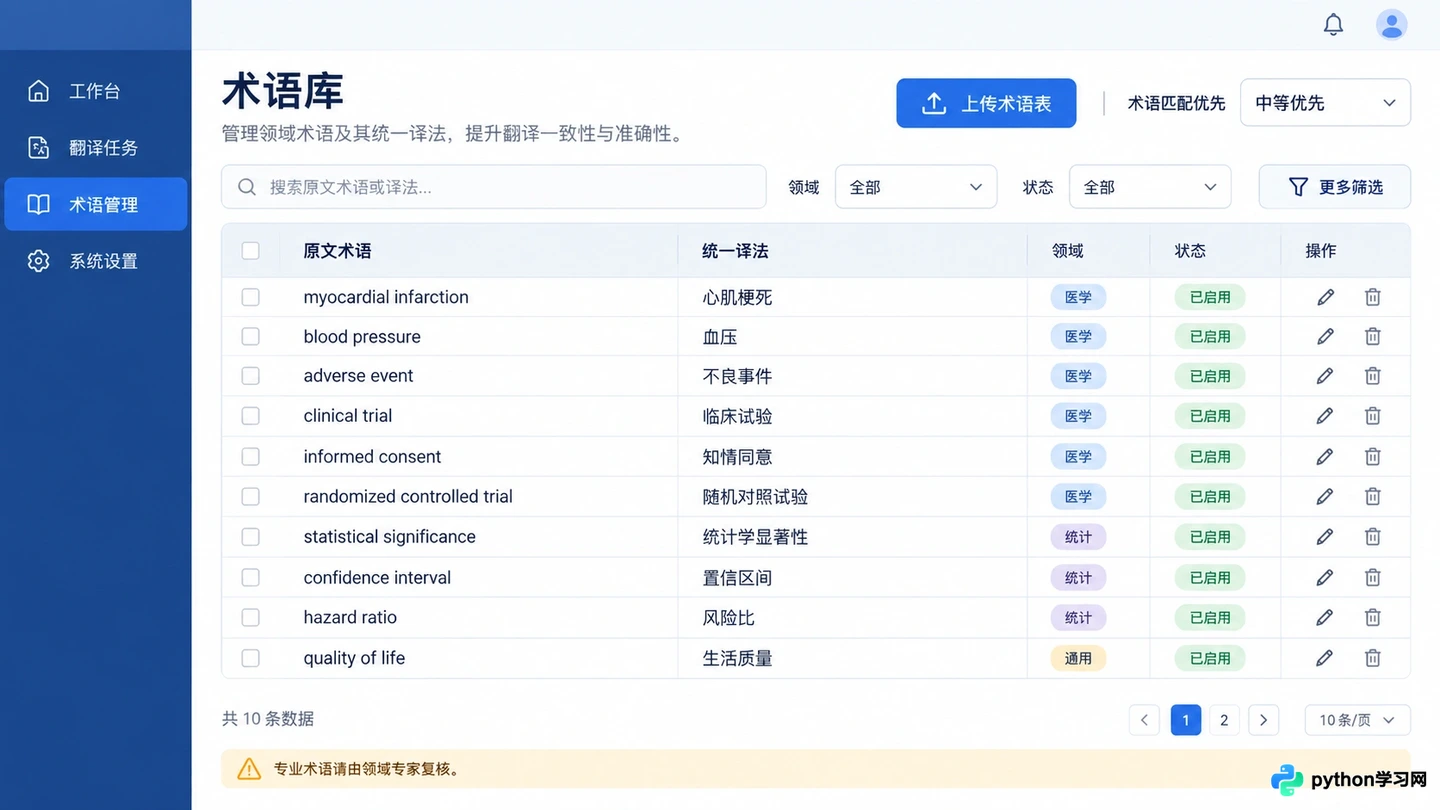This screenshot has width=1440, height=810.
Task: Delete the confidence interval term
Action: 1373,577
